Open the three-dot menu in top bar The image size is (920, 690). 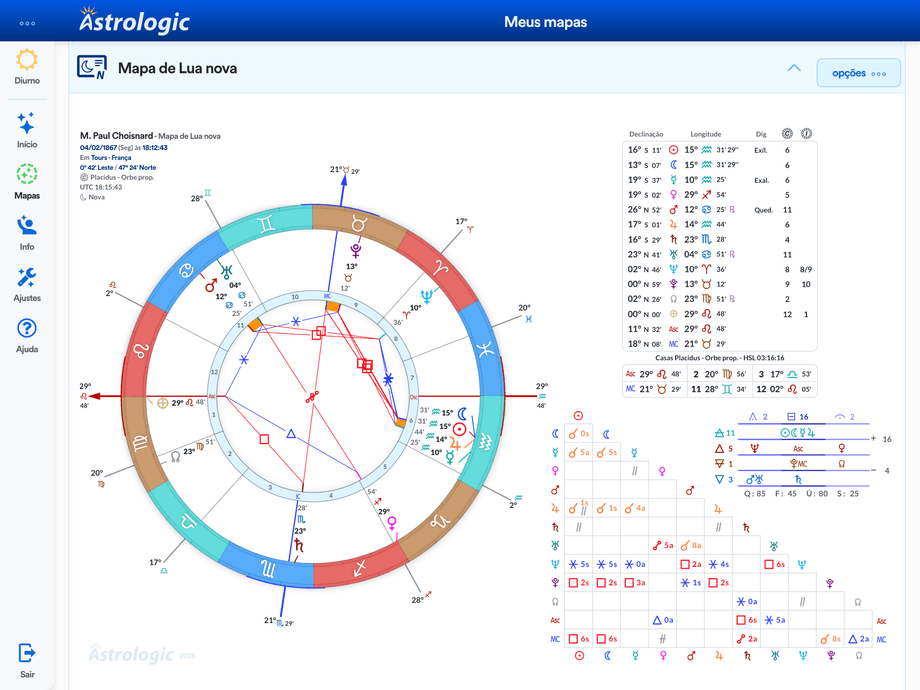click(x=27, y=23)
